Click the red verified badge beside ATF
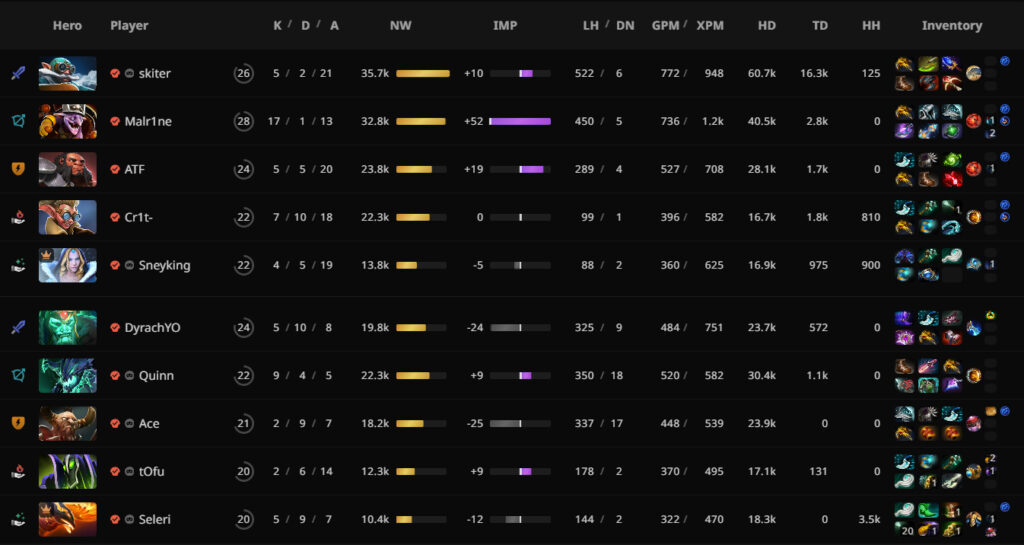Image resolution: width=1024 pixels, height=545 pixels. point(116,169)
